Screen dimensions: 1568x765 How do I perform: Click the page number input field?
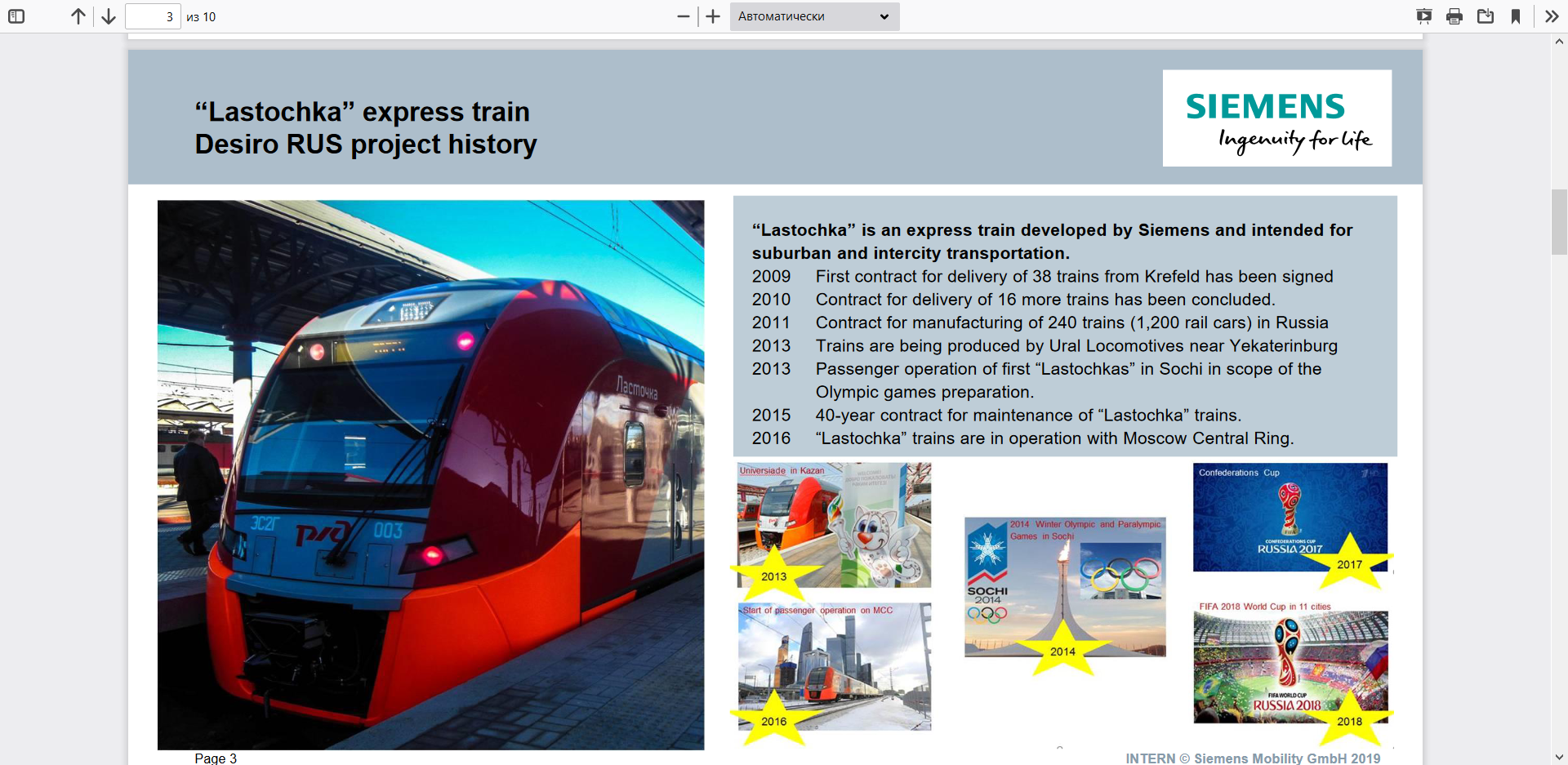[x=153, y=16]
